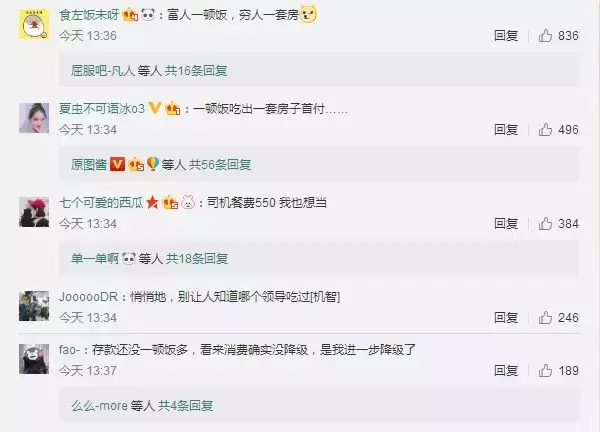Like the 司机餐费550 comment
Viewport: 600px width, 432px height.
pos(545,223)
